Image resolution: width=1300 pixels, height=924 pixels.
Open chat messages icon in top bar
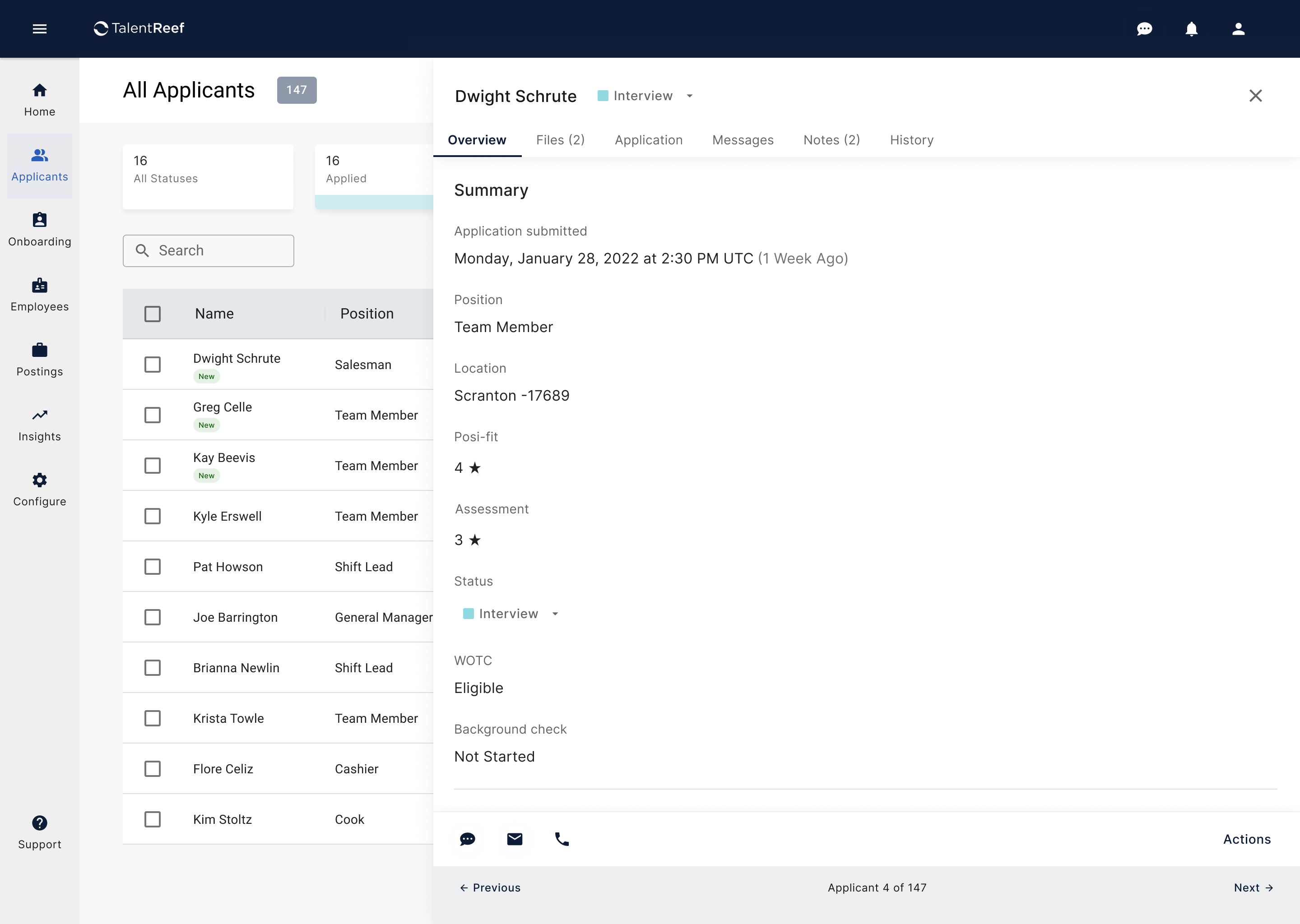coord(1144,28)
